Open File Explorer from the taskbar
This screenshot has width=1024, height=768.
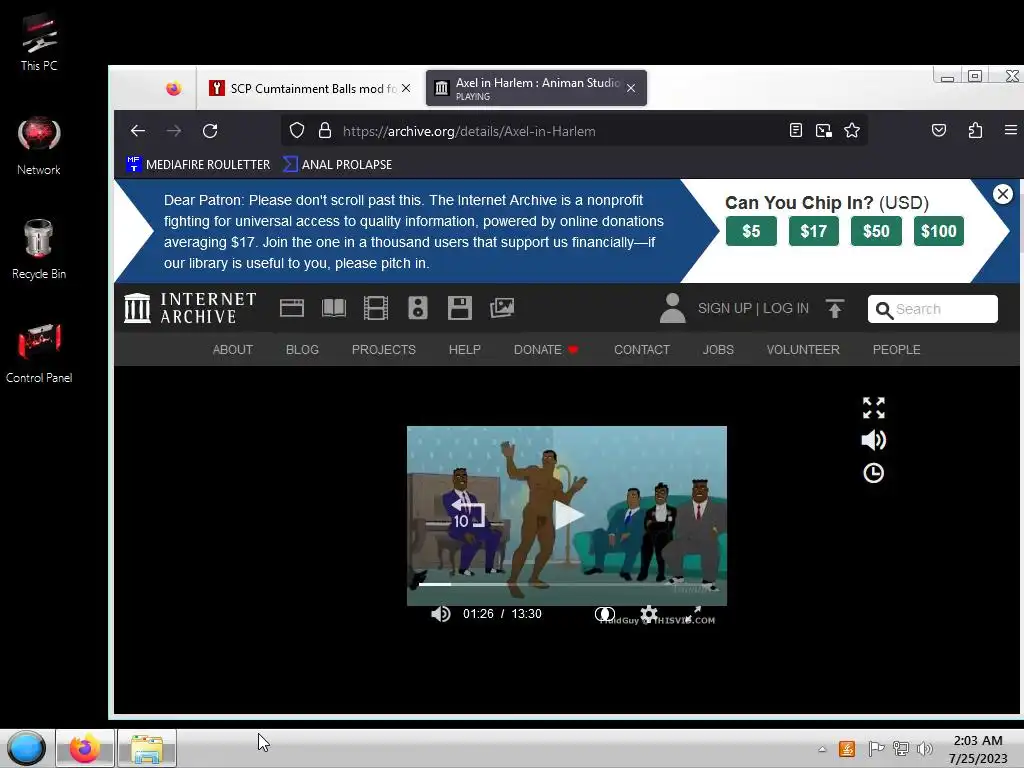[147, 748]
